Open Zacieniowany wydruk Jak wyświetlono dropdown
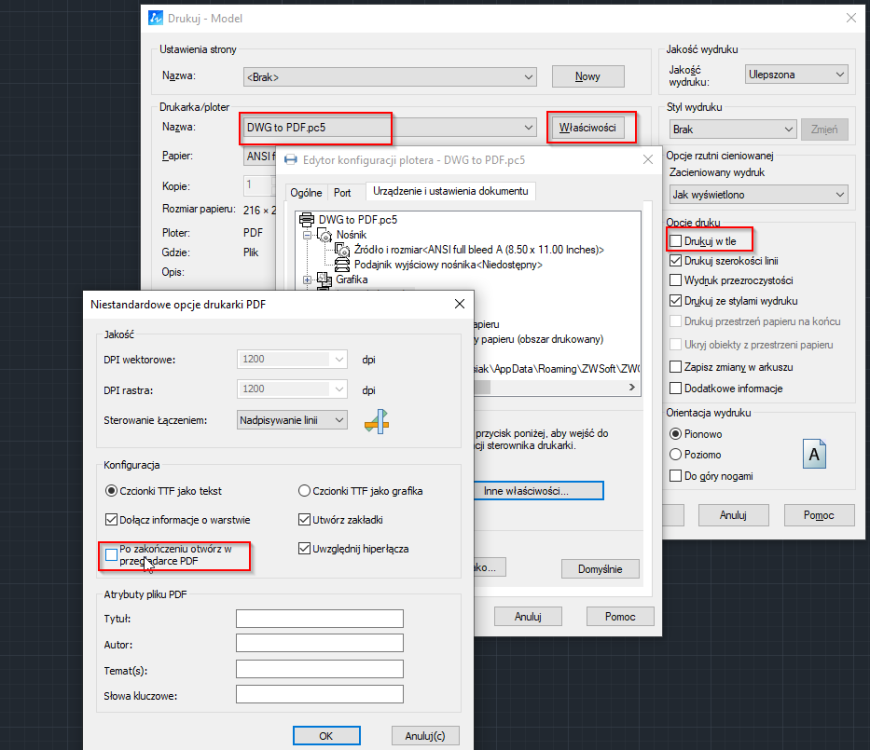This screenshot has width=870, height=750. (758, 195)
